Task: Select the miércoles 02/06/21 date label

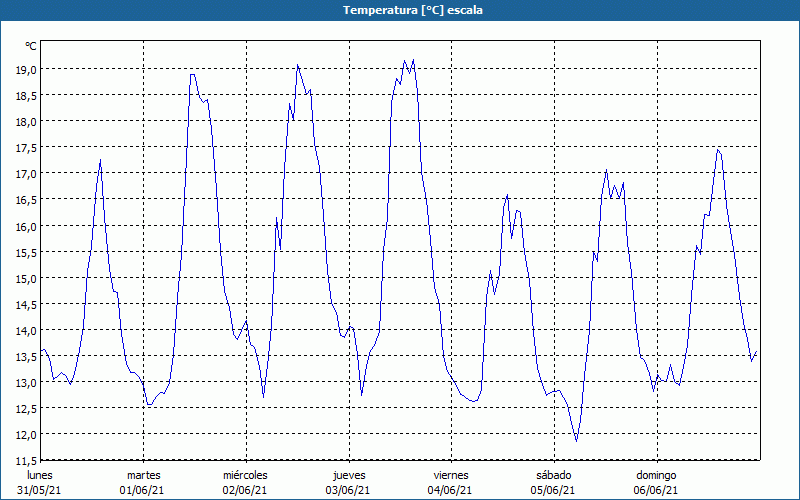Action: [x=245, y=483]
